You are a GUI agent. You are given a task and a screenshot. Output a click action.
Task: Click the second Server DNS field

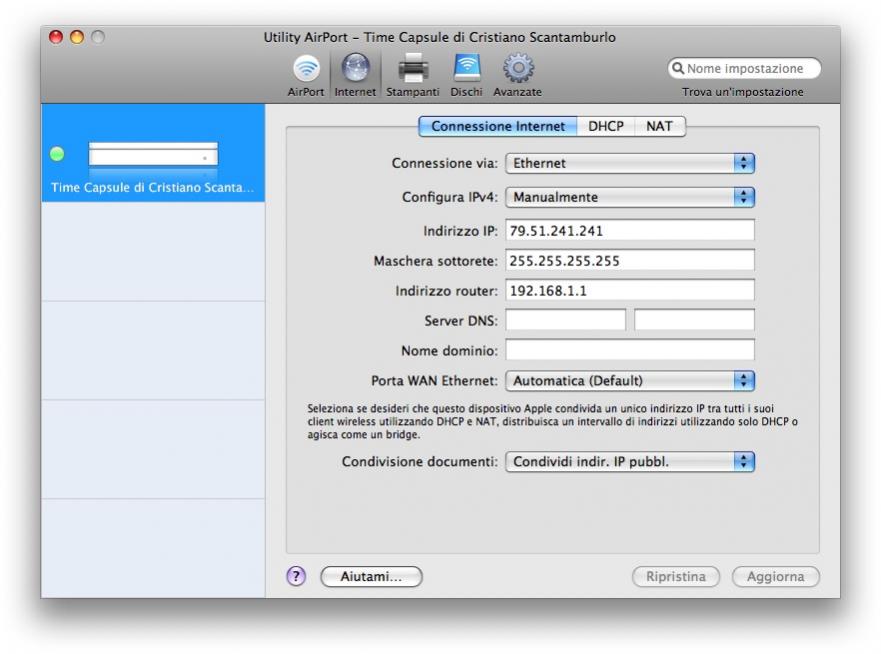pyautogui.click(x=694, y=320)
